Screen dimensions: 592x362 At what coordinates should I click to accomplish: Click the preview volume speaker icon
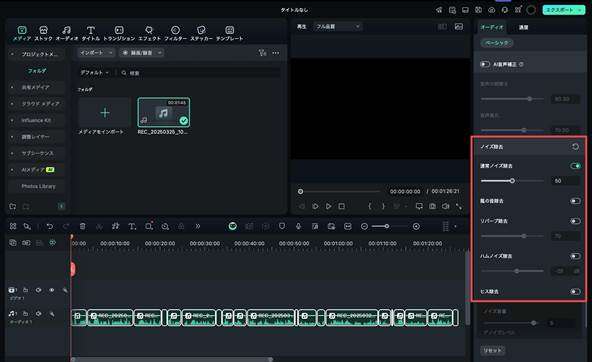(446, 206)
